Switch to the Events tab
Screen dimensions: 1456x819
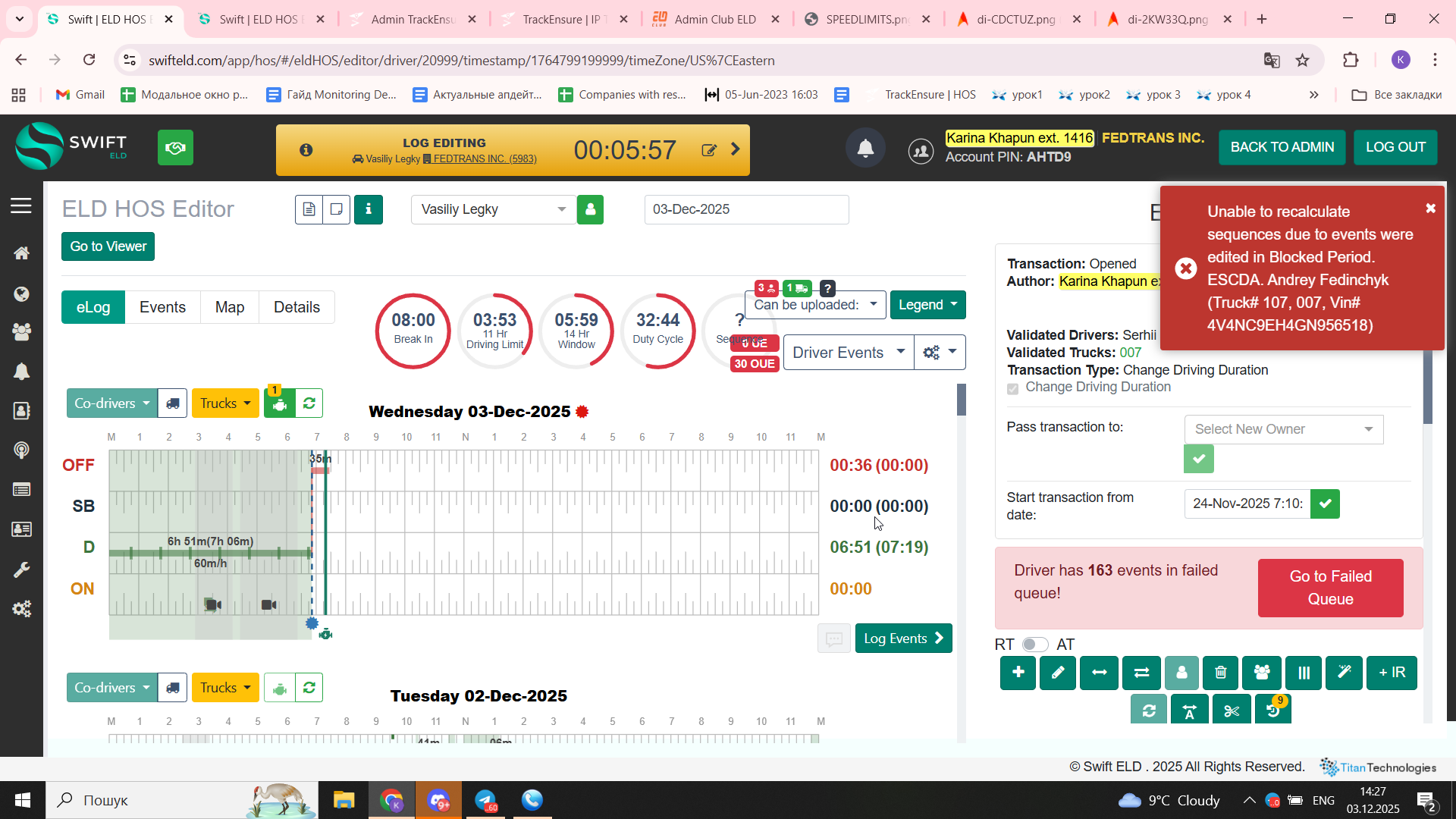coord(162,307)
